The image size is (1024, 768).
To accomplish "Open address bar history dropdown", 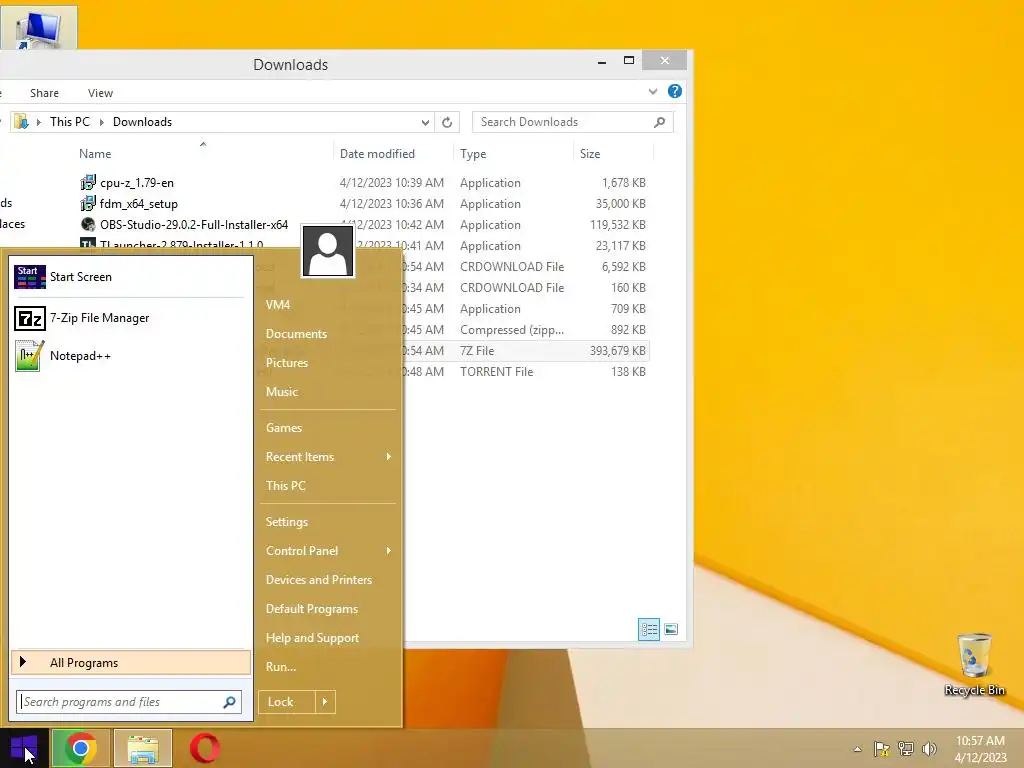I will click(x=425, y=122).
